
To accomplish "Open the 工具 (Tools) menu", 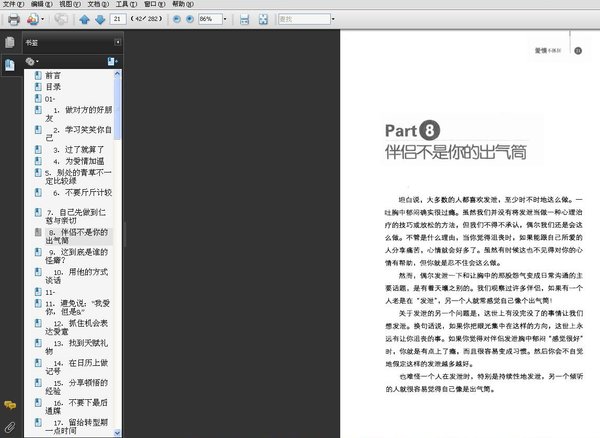I will [126, 4].
